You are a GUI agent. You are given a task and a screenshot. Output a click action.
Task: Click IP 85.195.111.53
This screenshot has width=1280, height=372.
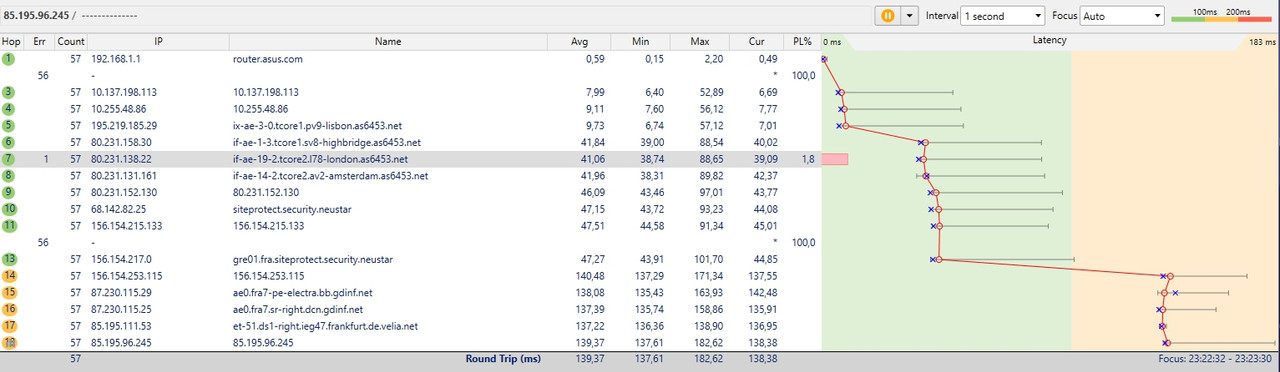pos(121,326)
